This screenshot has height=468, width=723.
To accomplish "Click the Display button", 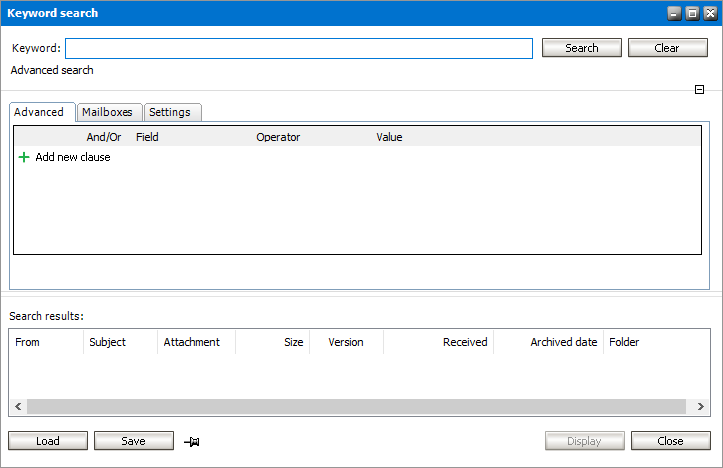I will click(585, 441).
